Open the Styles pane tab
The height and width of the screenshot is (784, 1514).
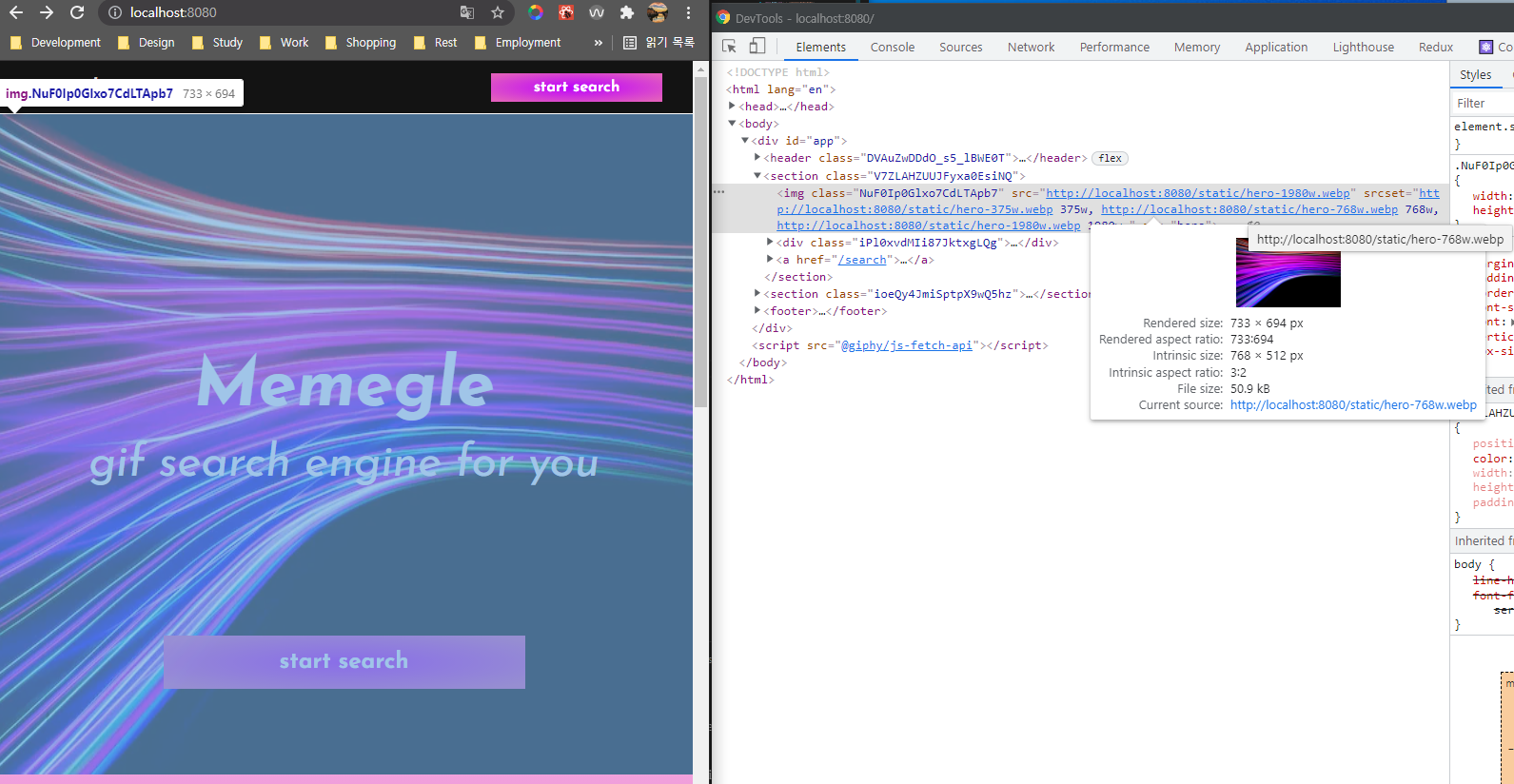click(x=1475, y=74)
